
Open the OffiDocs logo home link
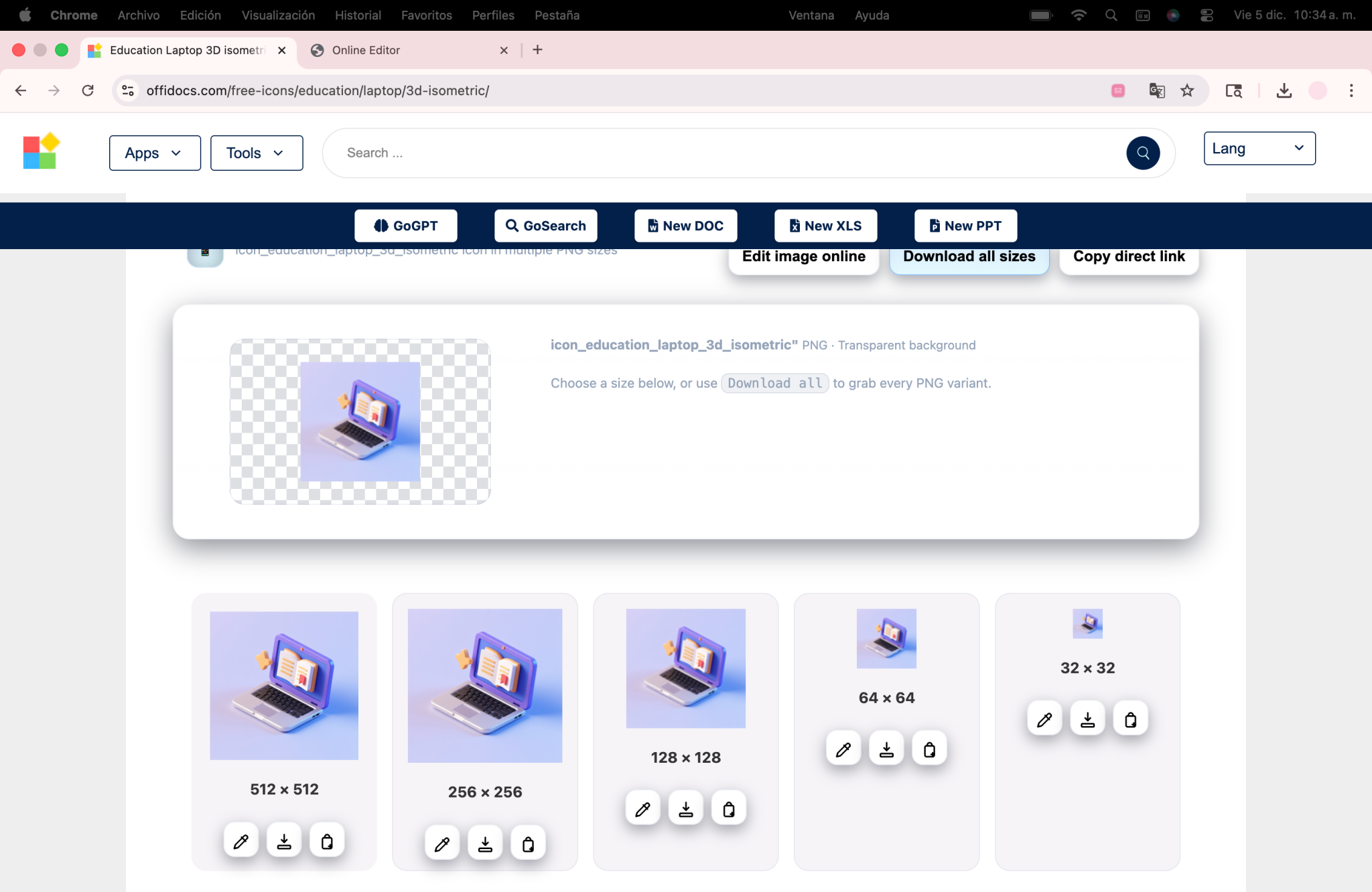click(x=42, y=151)
